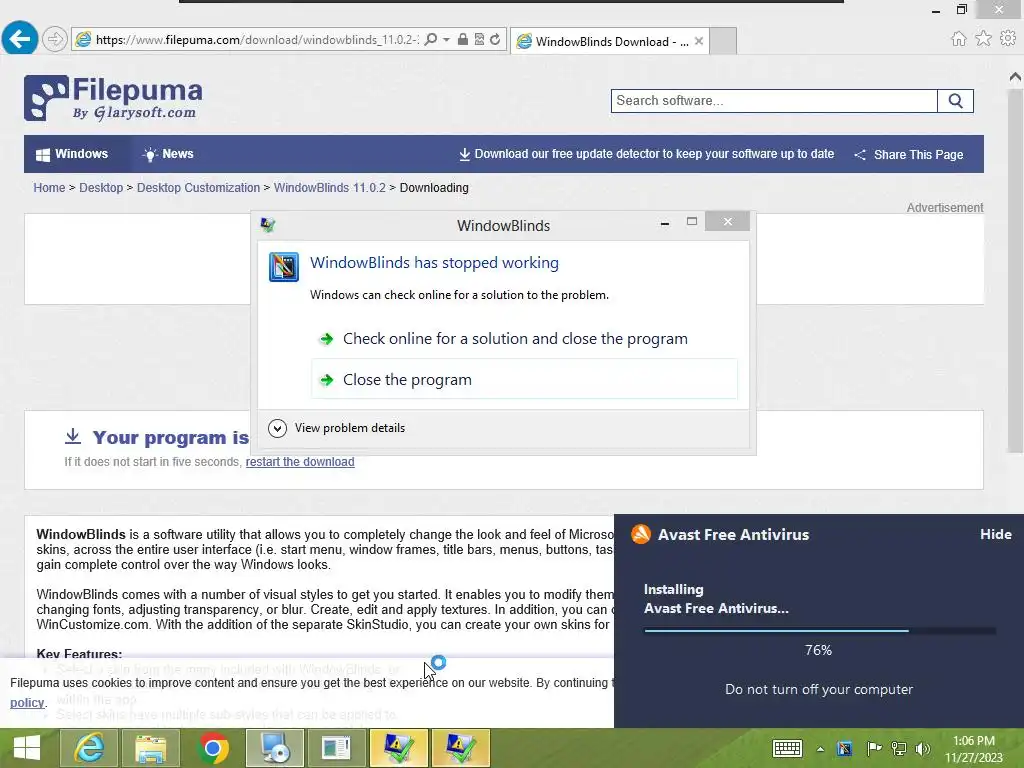The image size is (1024, 768).
Task: Click the Avast logo icon
Action: tap(641, 534)
